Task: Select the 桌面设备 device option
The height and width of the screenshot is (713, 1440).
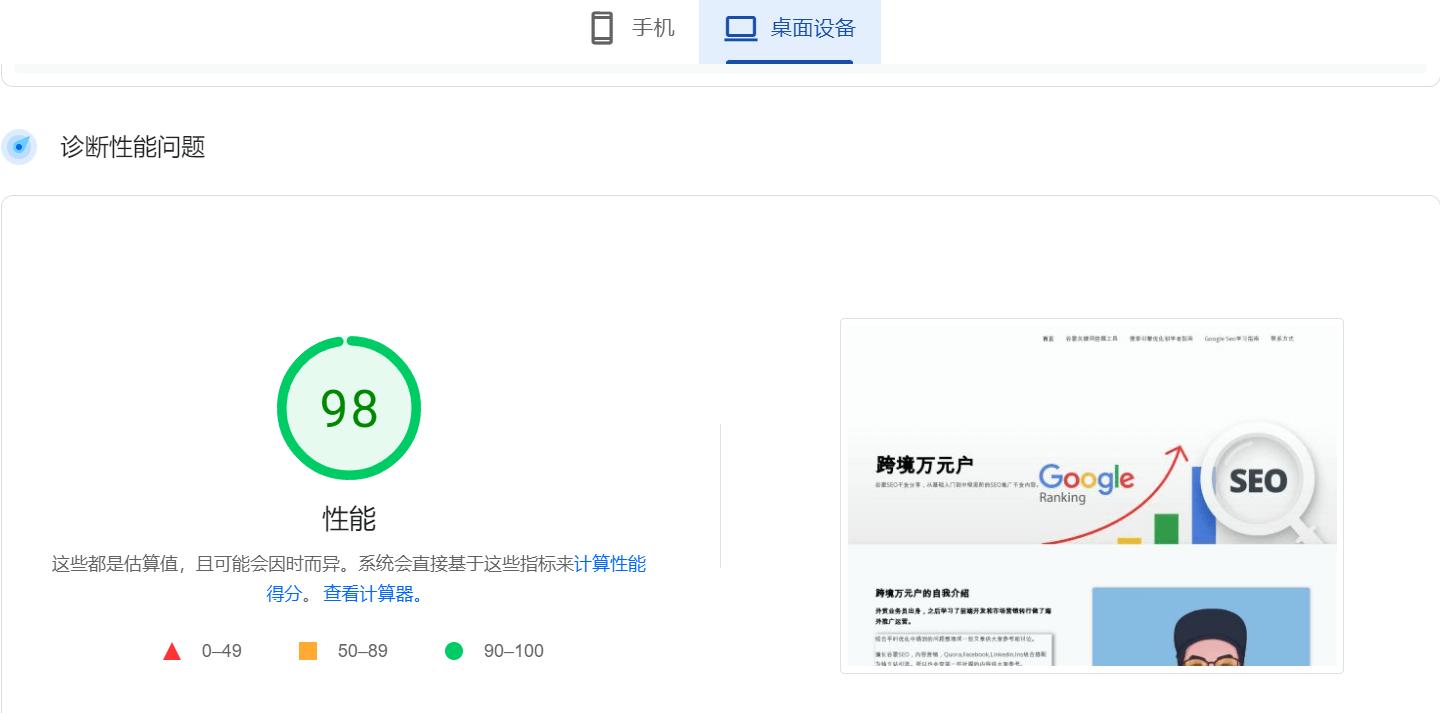Action: tap(789, 28)
